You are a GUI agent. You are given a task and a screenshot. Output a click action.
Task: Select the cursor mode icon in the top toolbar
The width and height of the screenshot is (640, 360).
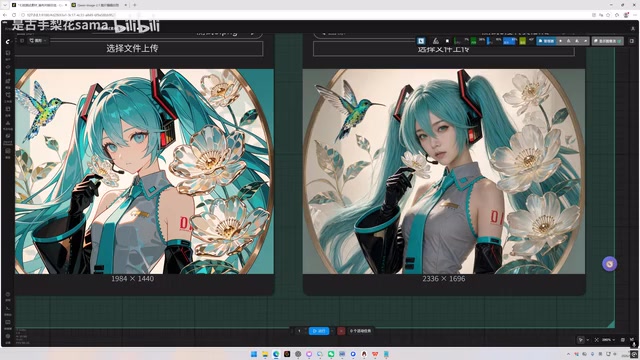click(x=421, y=41)
